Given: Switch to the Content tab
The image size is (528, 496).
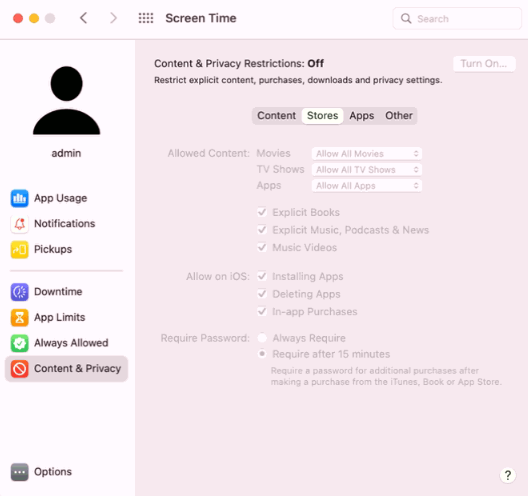Looking at the screenshot, I should pyautogui.click(x=276, y=115).
